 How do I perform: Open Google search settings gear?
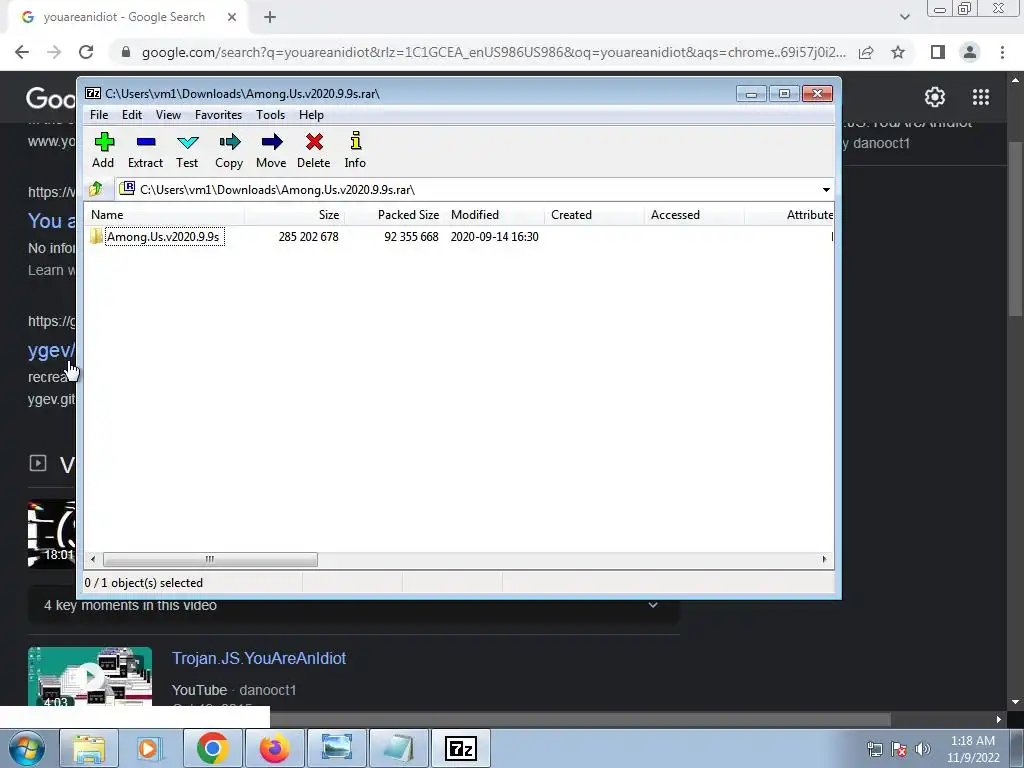click(935, 97)
